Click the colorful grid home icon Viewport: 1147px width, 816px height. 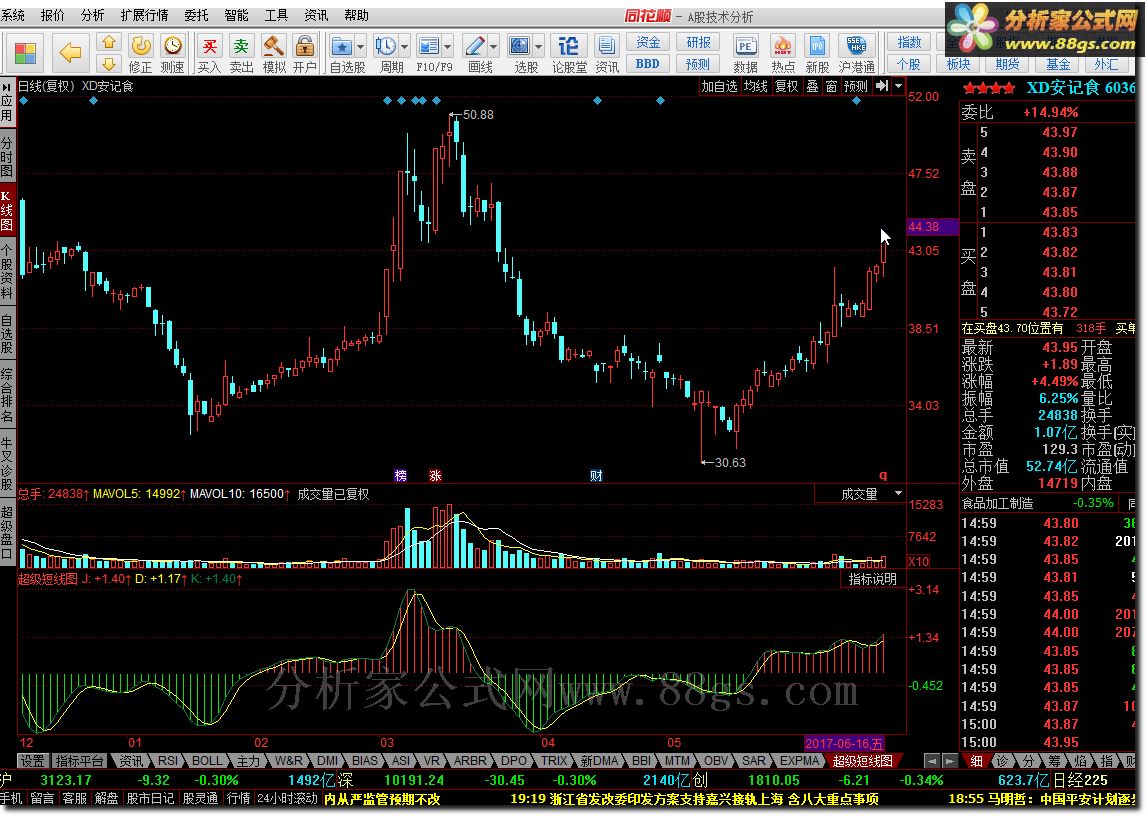(x=26, y=53)
